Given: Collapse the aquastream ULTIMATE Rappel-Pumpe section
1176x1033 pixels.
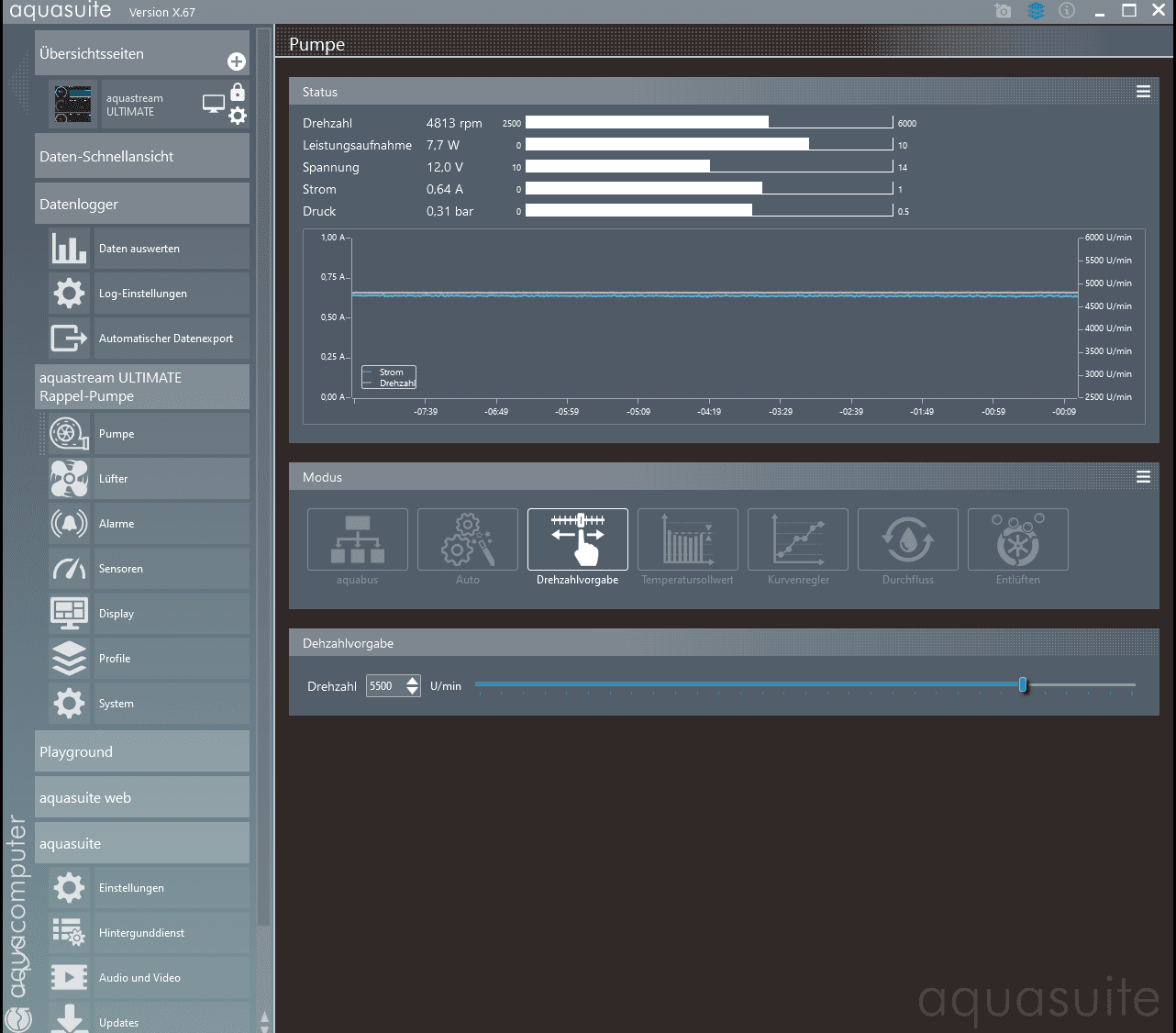Looking at the screenshot, I should pos(142,386).
